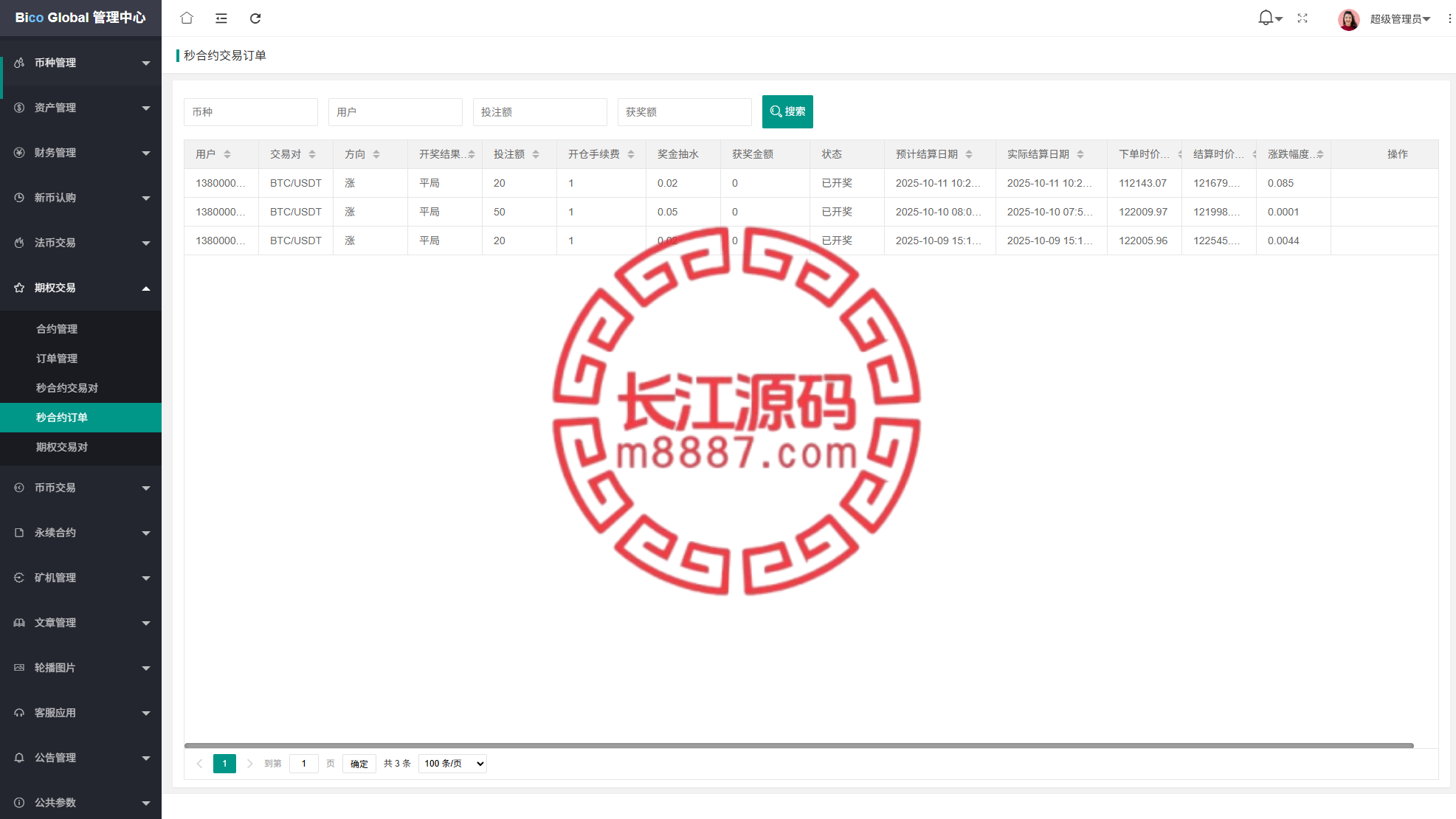Click the 法币交易 sidebar icon
Screen dimensions: 1456x819
click(x=19, y=243)
